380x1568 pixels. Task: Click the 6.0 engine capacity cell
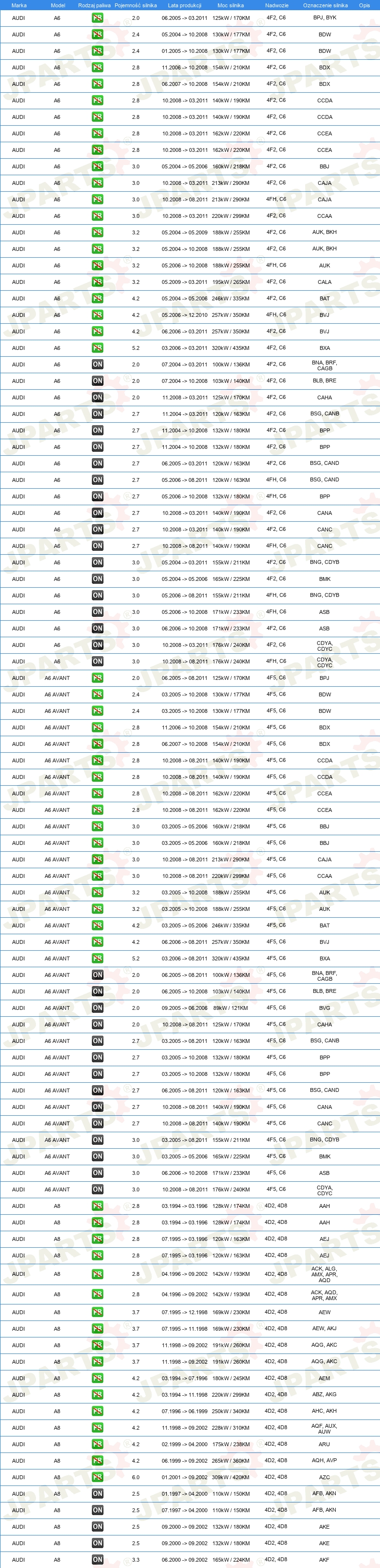136,1477
